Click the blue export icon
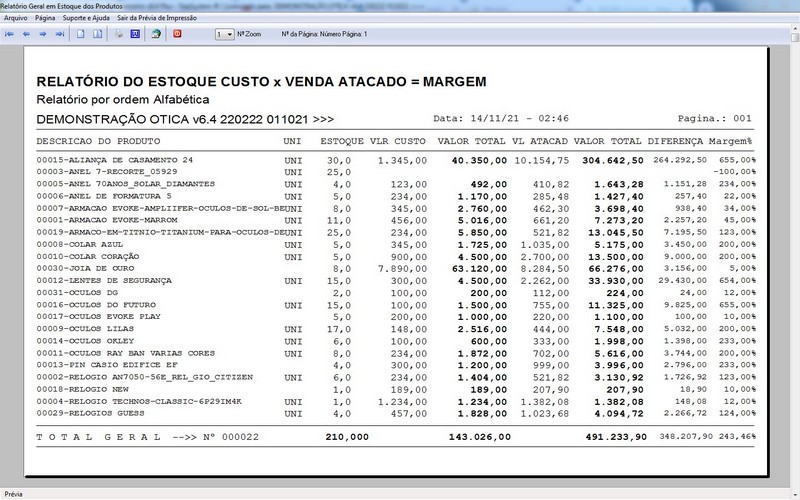 coord(135,34)
